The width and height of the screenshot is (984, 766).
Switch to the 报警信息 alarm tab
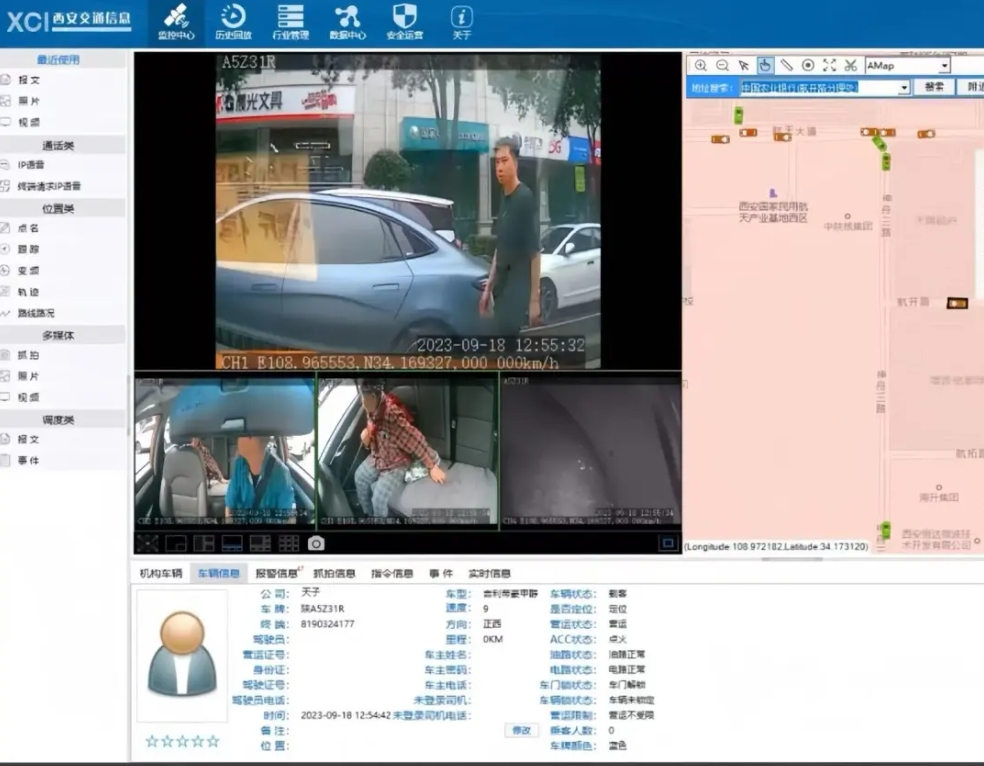click(277, 574)
